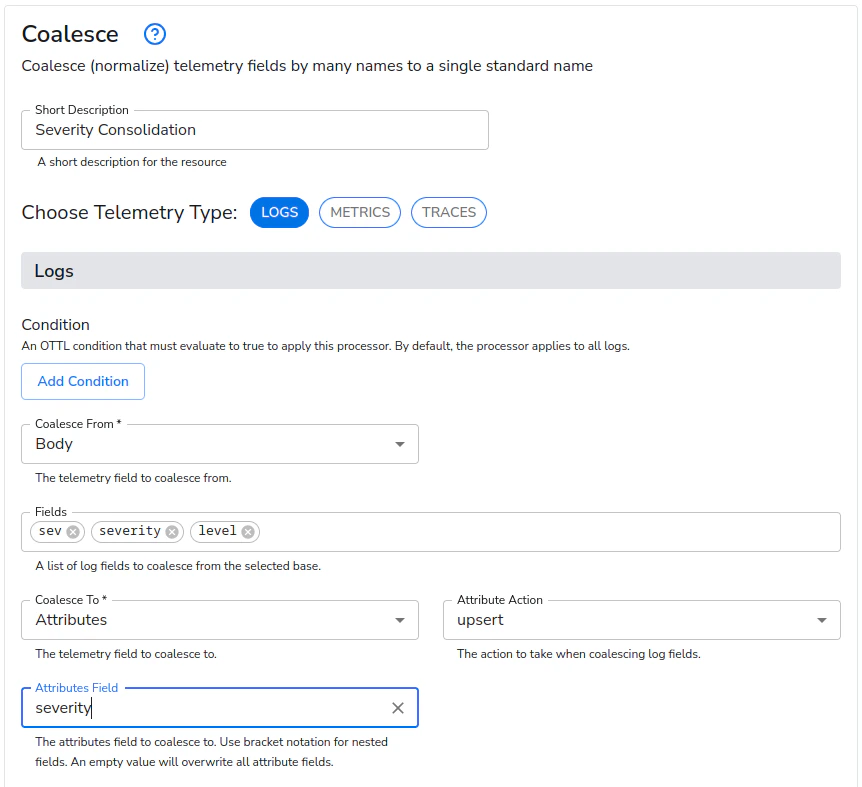Clear the Attributes Field text
The height and width of the screenshot is (787, 862).
click(x=397, y=708)
